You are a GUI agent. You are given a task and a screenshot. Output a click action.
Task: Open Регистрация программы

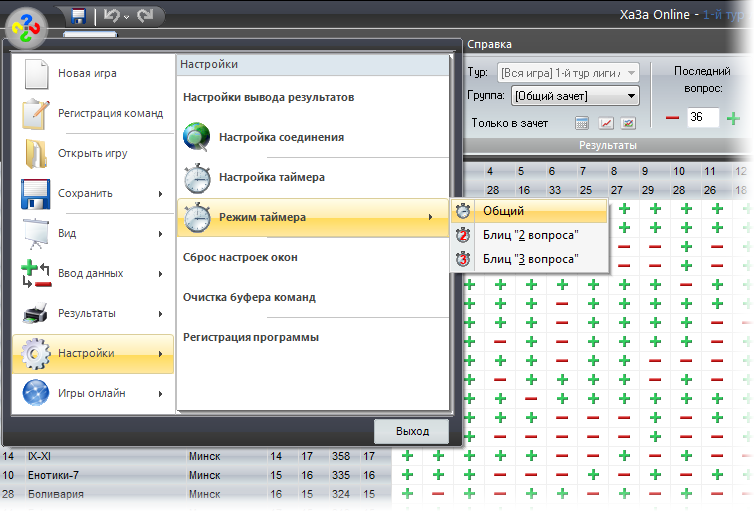tap(313, 337)
